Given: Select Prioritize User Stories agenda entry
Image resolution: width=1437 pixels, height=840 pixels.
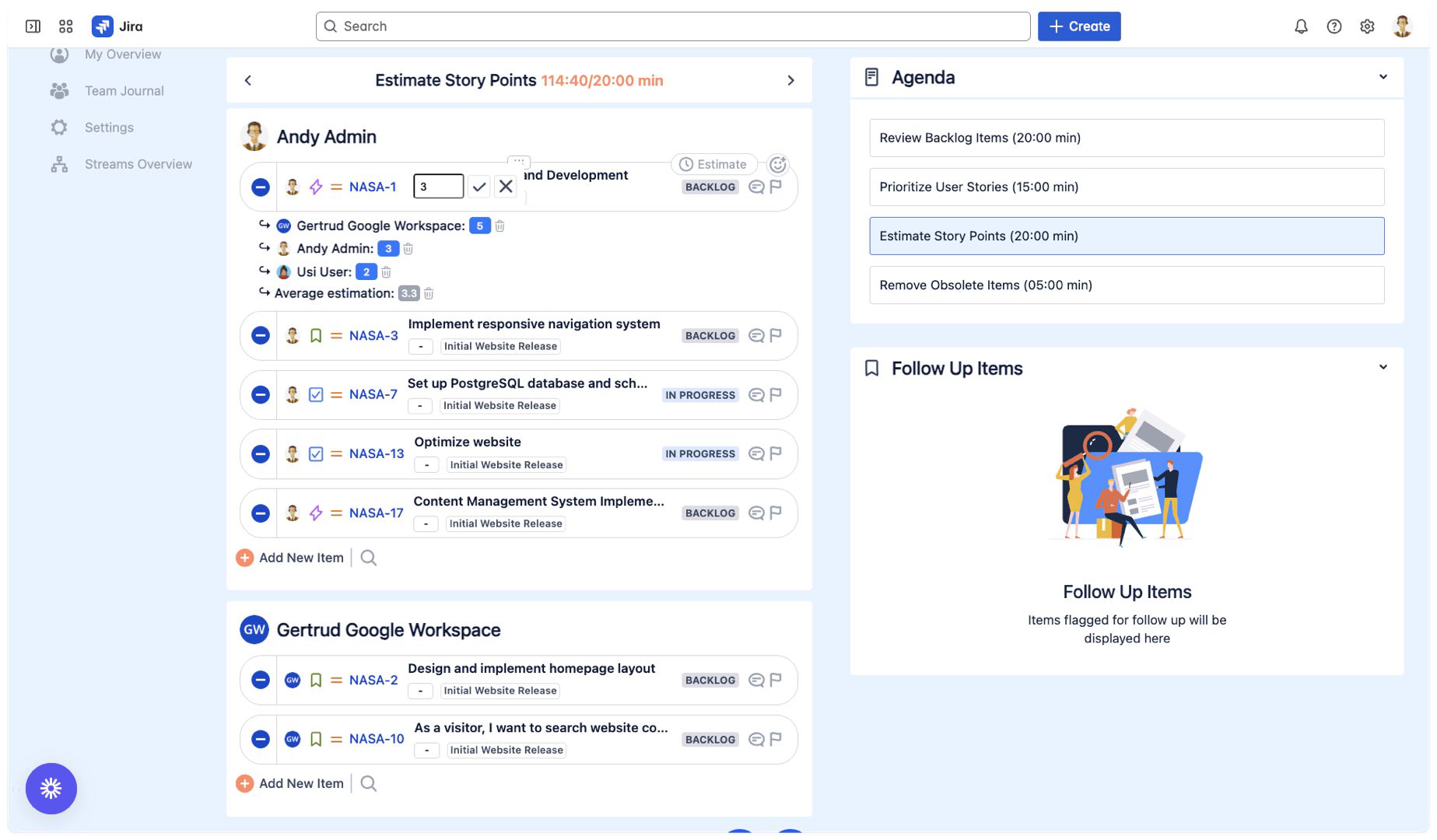Looking at the screenshot, I should (x=1127, y=187).
